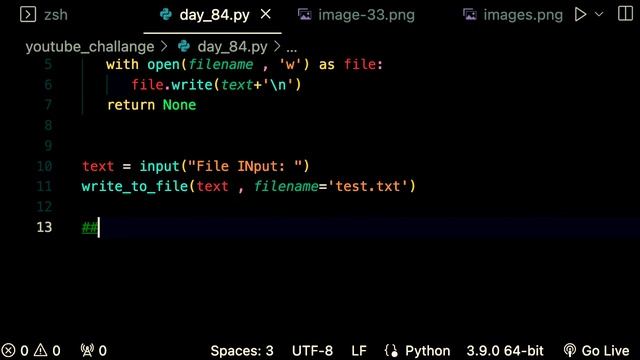Click the day_84.py breadcrumb
This screenshot has width=640, height=360.
pos(232,47)
